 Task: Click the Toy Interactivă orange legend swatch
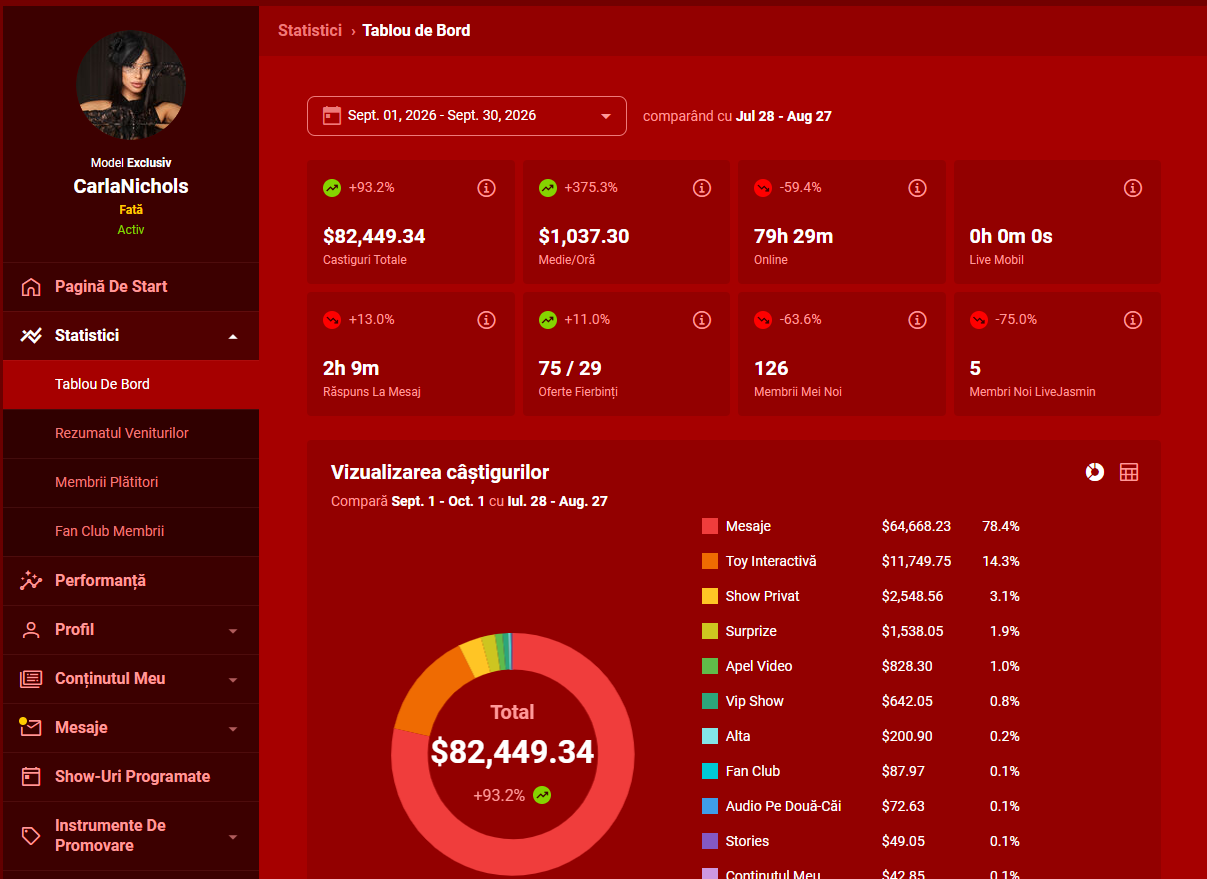710,561
